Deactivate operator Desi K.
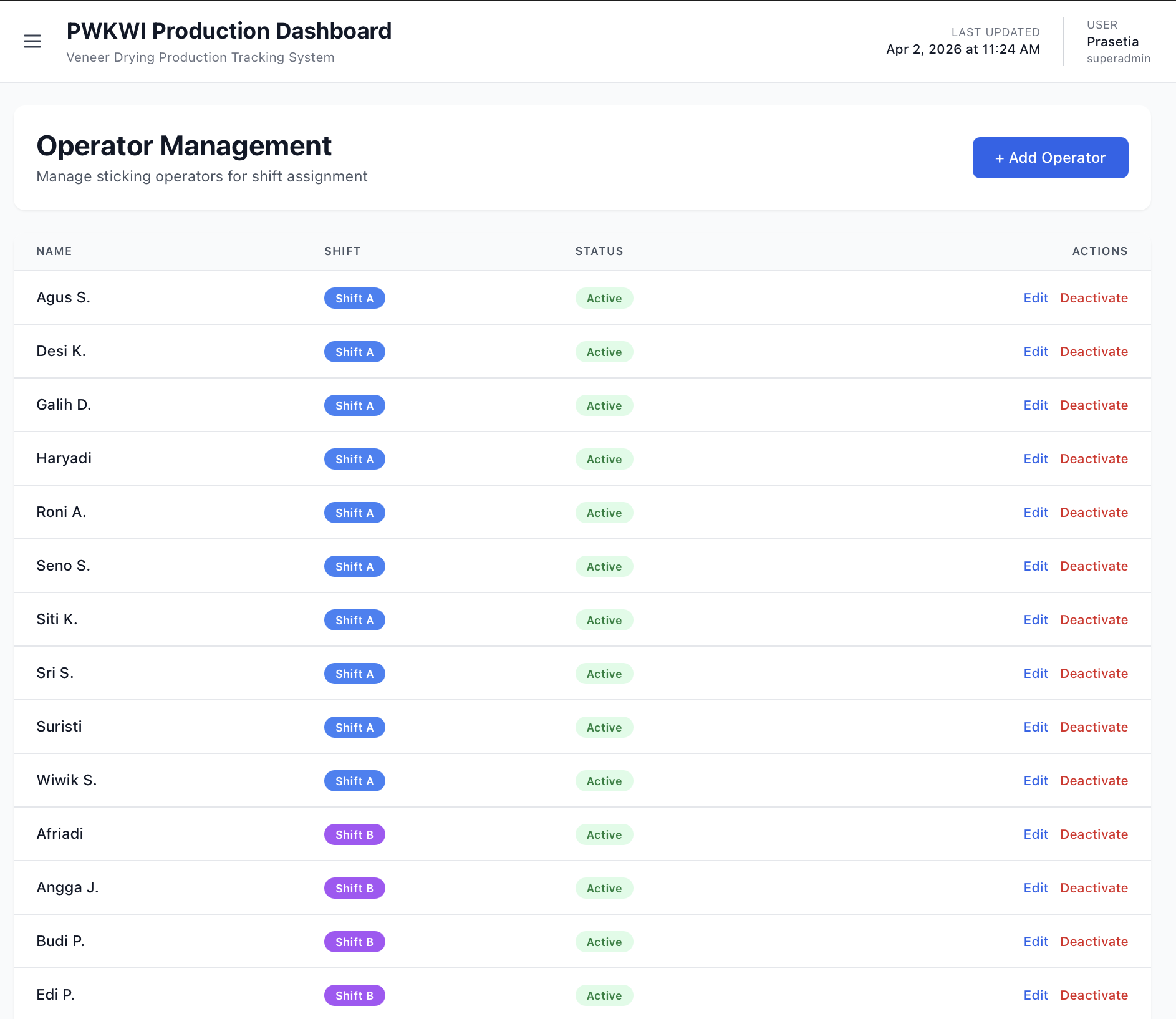The height and width of the screenshot is (1019, 1176). (x=1094, y=352)
